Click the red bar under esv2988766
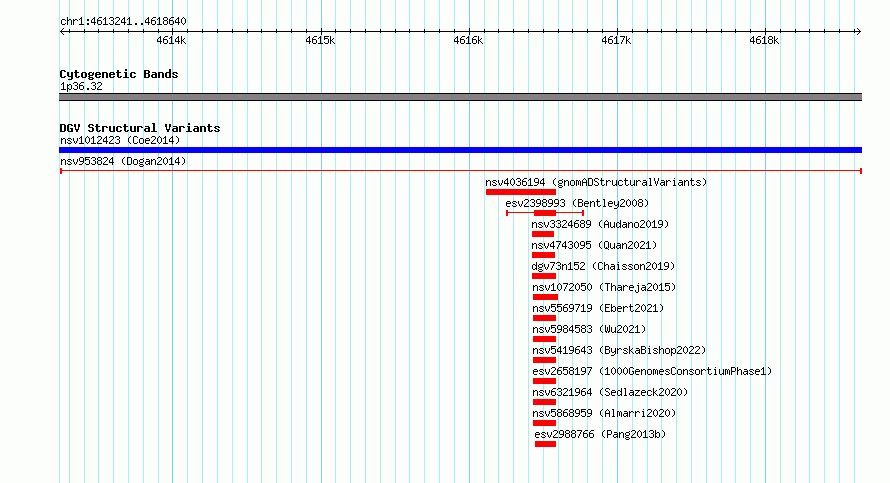The height and width of the screenshot is (483, 890). click(x=545, y=444)
